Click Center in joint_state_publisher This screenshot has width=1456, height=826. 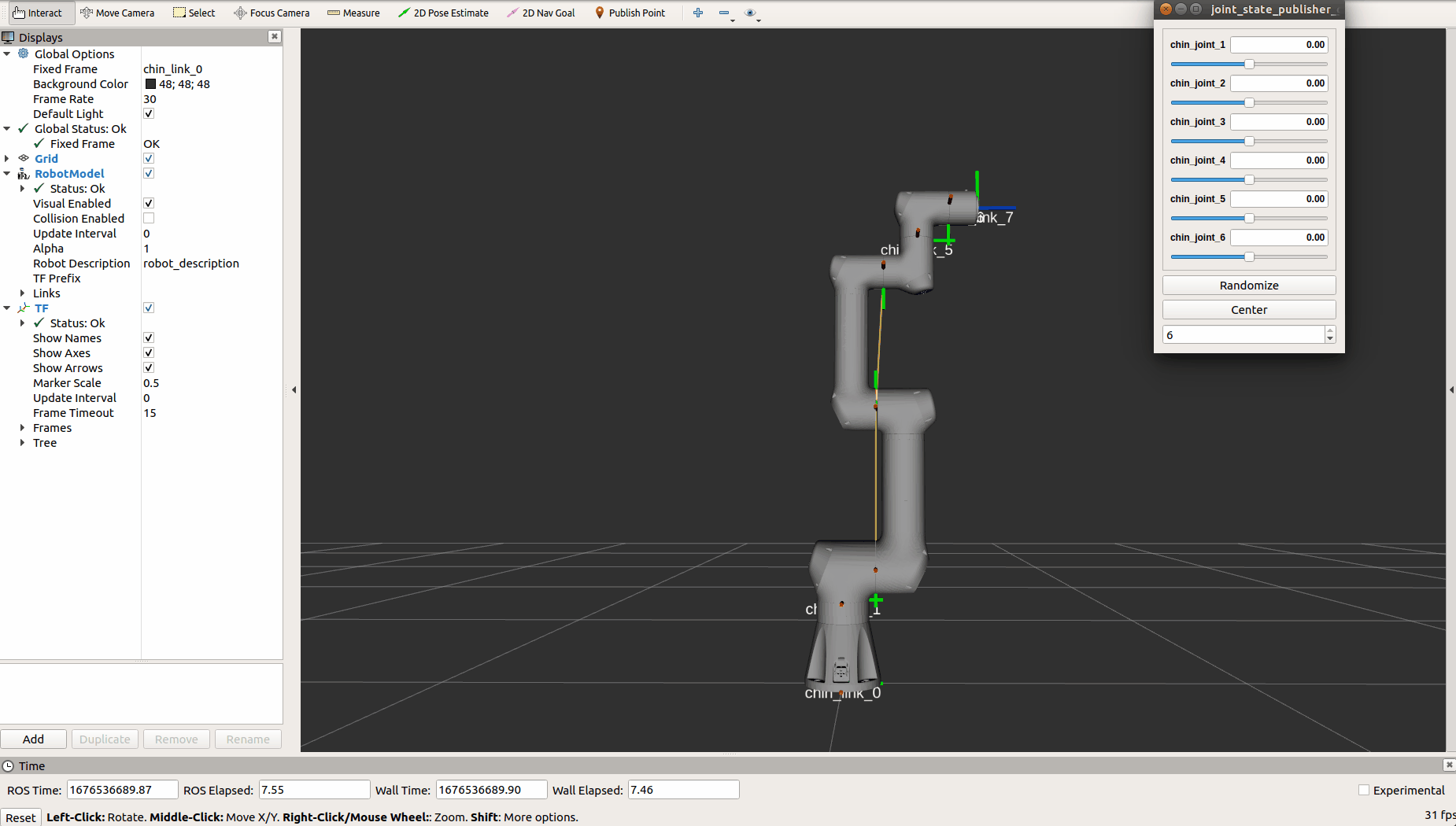click(x=1249, y=309)
